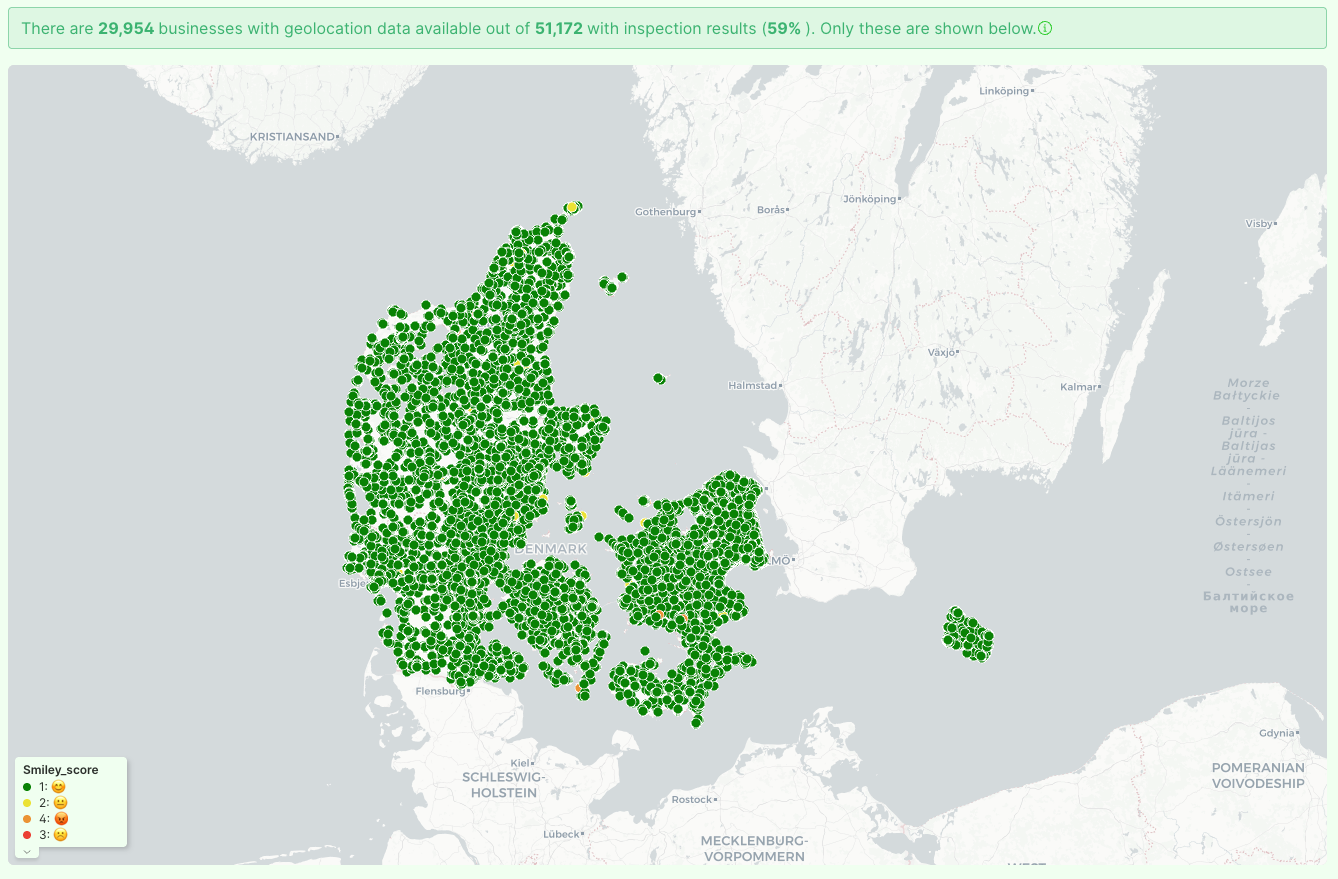The width and height of the screenshot is (1338, 879).
Task: Click the info icon in the green banner
Action: (x=1045, y=29)
